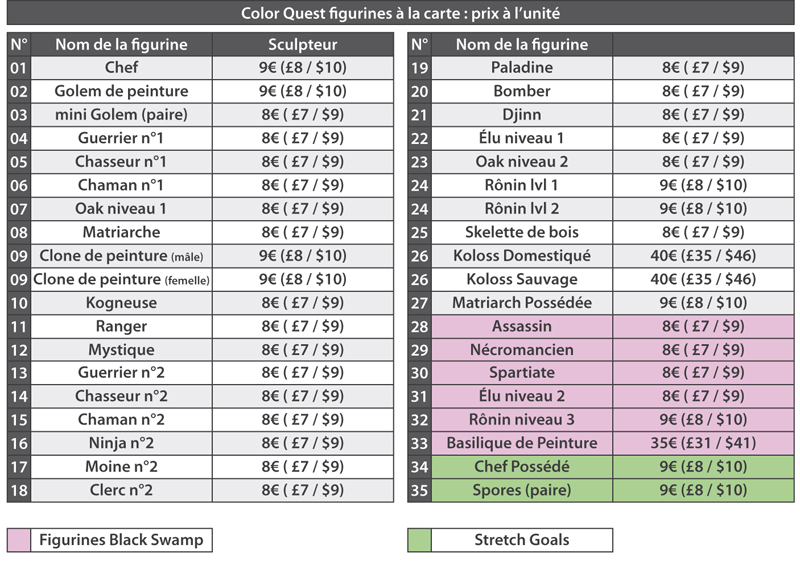Click the "Matriarch Possédée" name cell
The image size is (800, 561).
click(521, 302)
